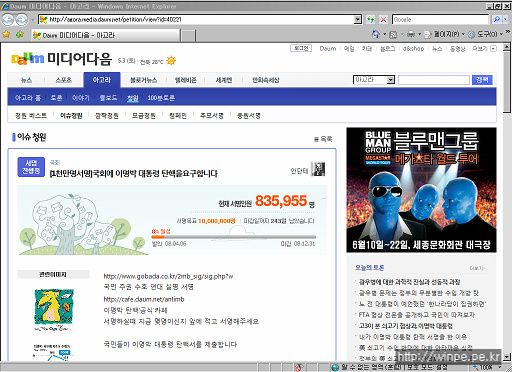Image resolution: width=512 pixels, height=372 pixels.
Task: Click the Add to Favorites star-plus icon
Action: 20,35
